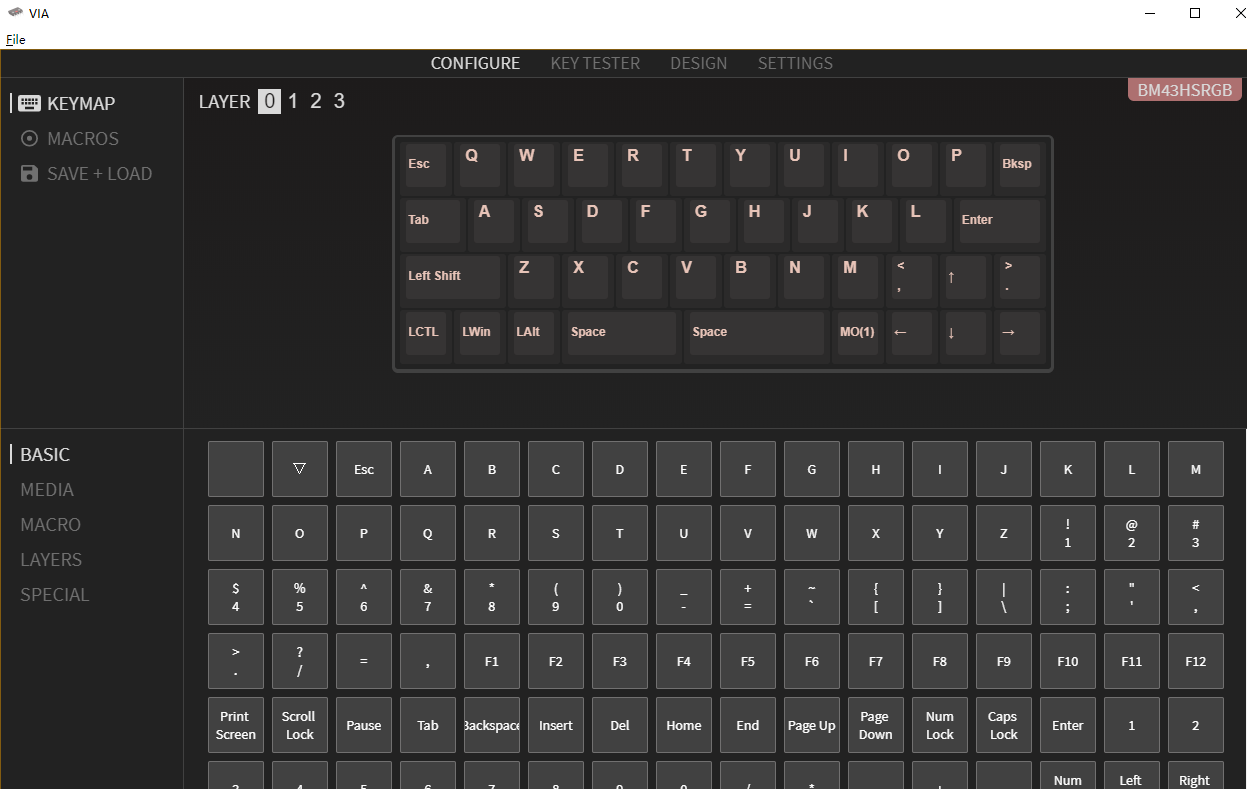Select the MO(1) key on keyboard
The image size is (1247, 789).
click(857, 333)
